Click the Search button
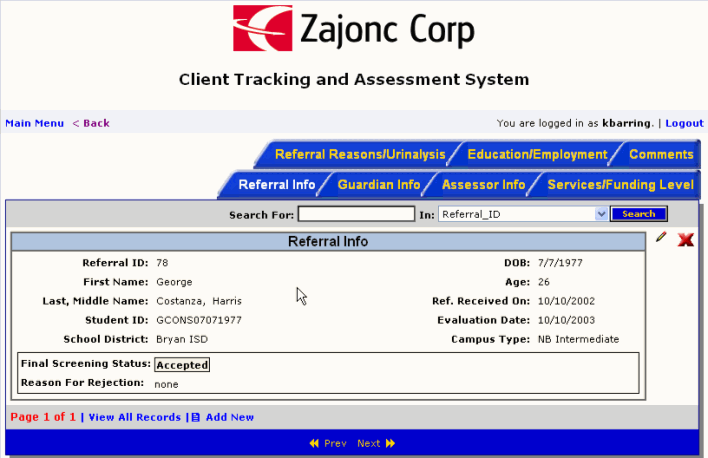This screenshot has width=708, height=458. point(638,214)
